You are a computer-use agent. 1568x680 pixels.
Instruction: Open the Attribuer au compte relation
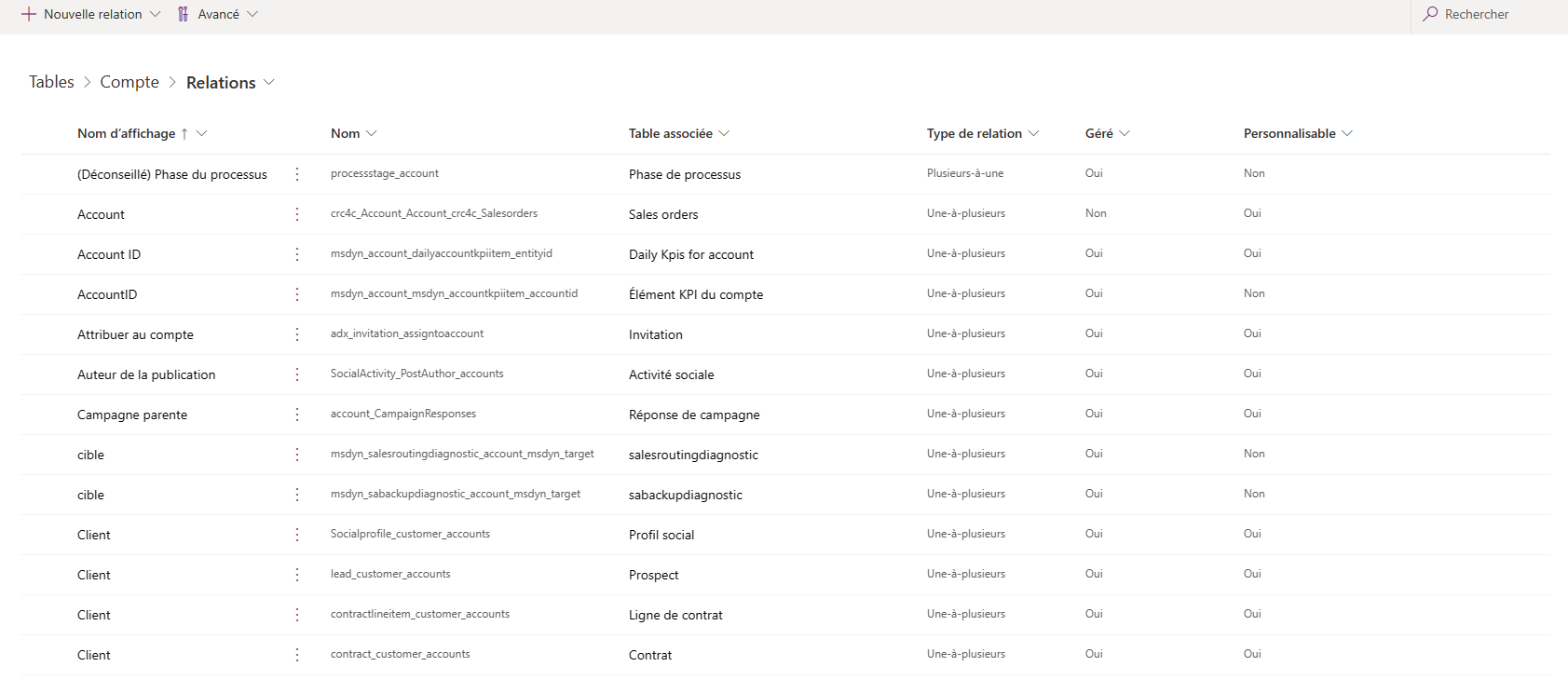135,334
